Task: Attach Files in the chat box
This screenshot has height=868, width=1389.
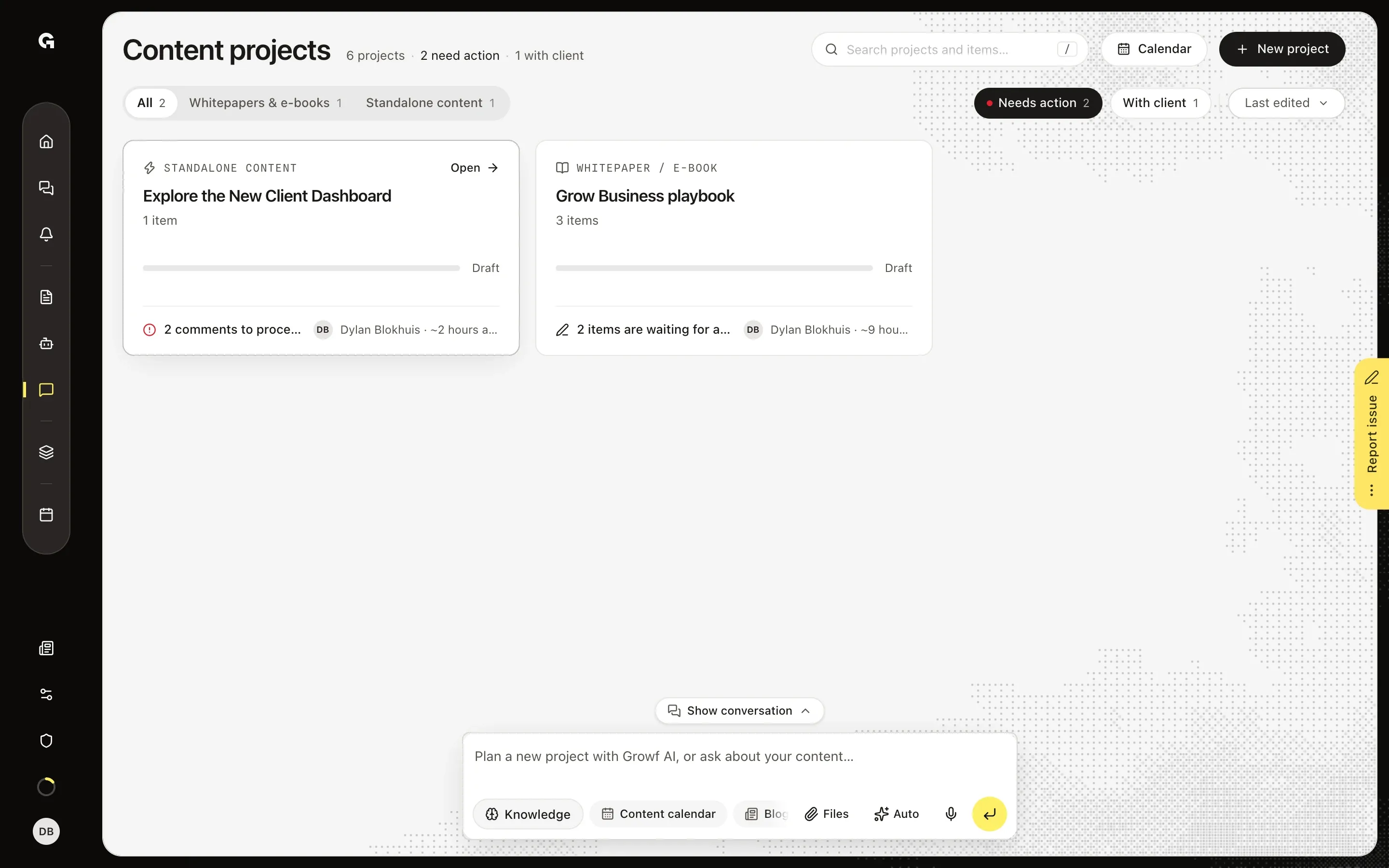Action: (827, 814)
